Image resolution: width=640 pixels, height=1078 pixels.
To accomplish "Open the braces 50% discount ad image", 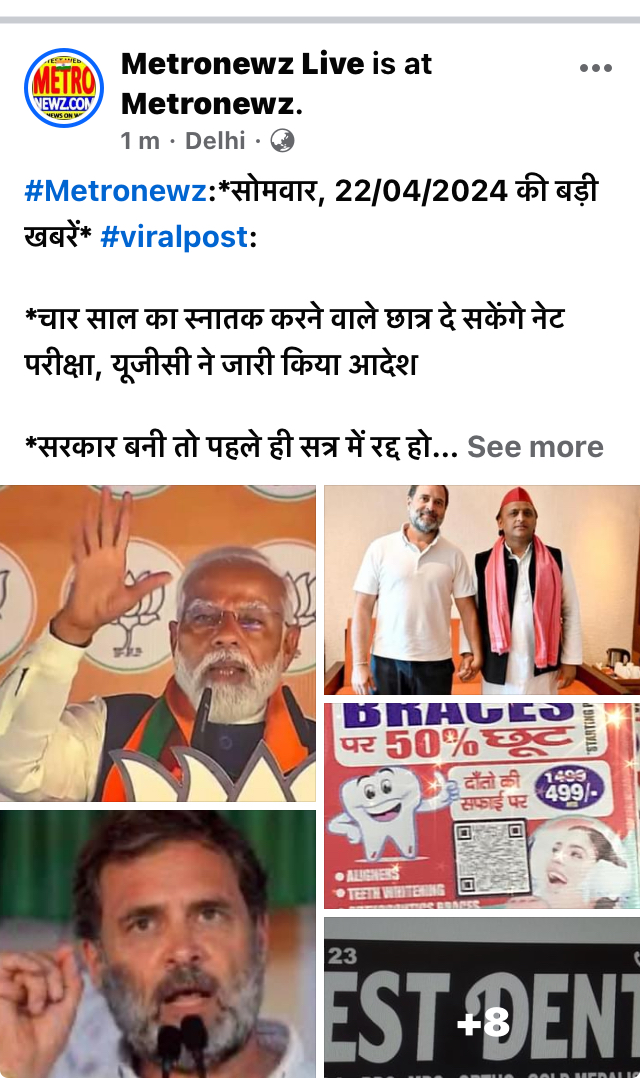I will 482,806.
